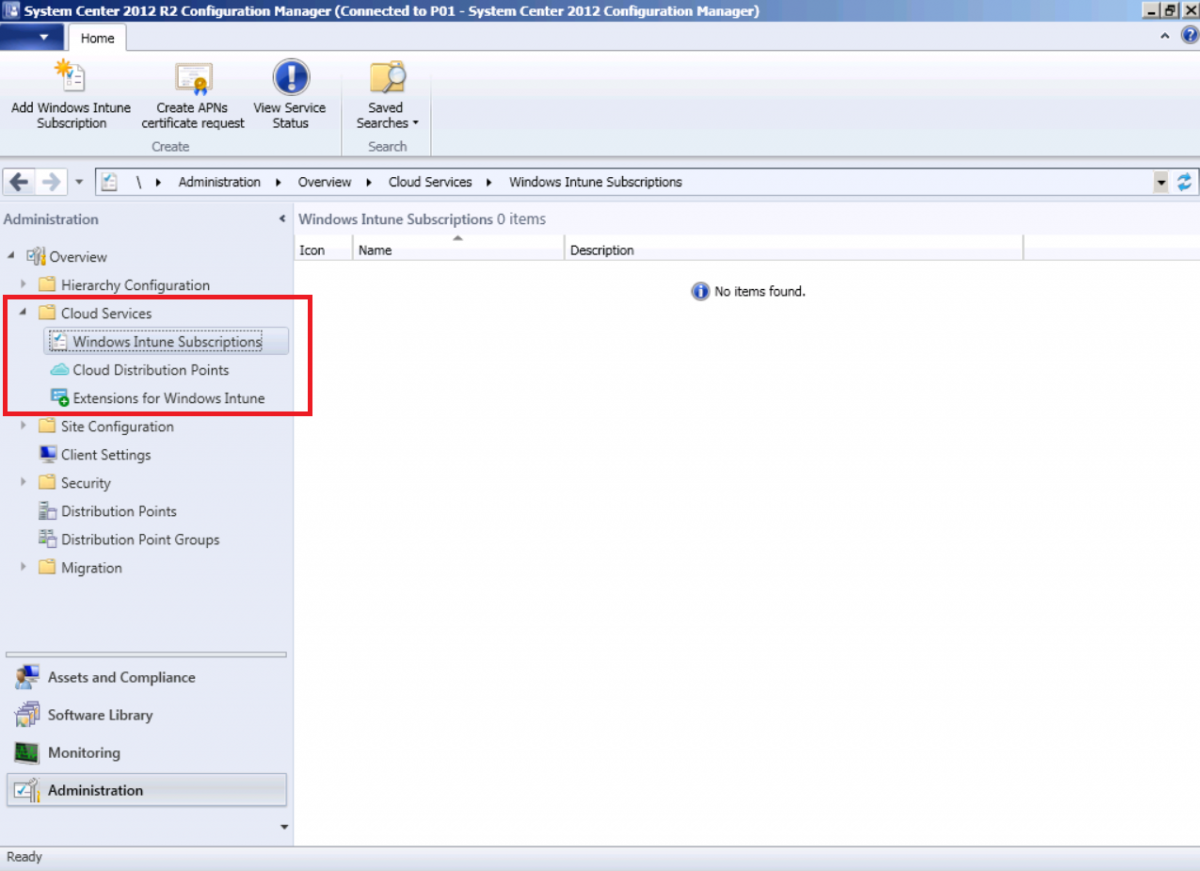Select the Home ribbon tab

pos(97,38)
